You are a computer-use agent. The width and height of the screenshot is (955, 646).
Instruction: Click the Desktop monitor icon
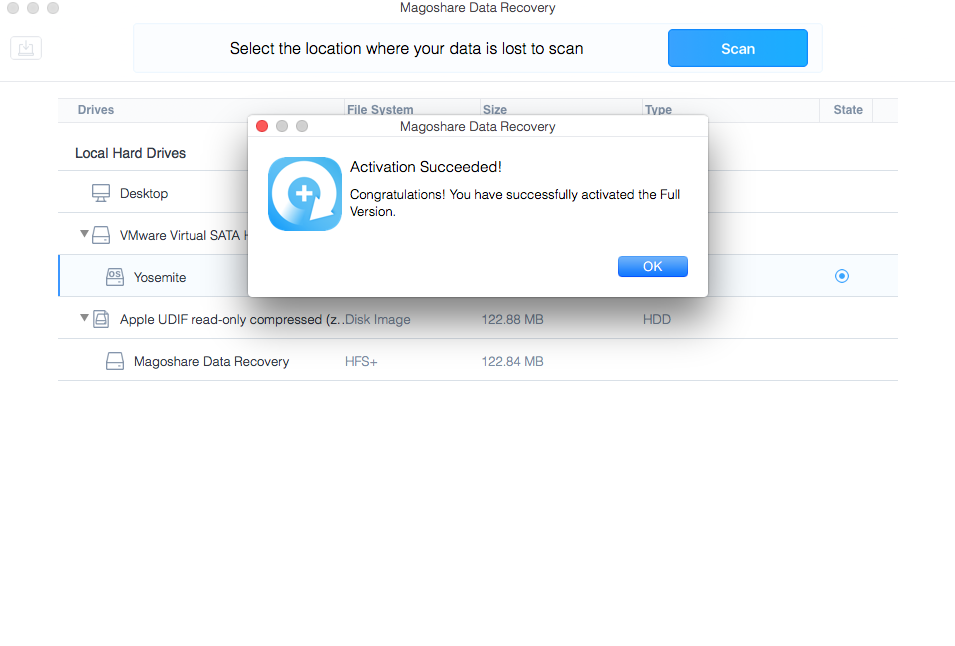click(100, 193)
